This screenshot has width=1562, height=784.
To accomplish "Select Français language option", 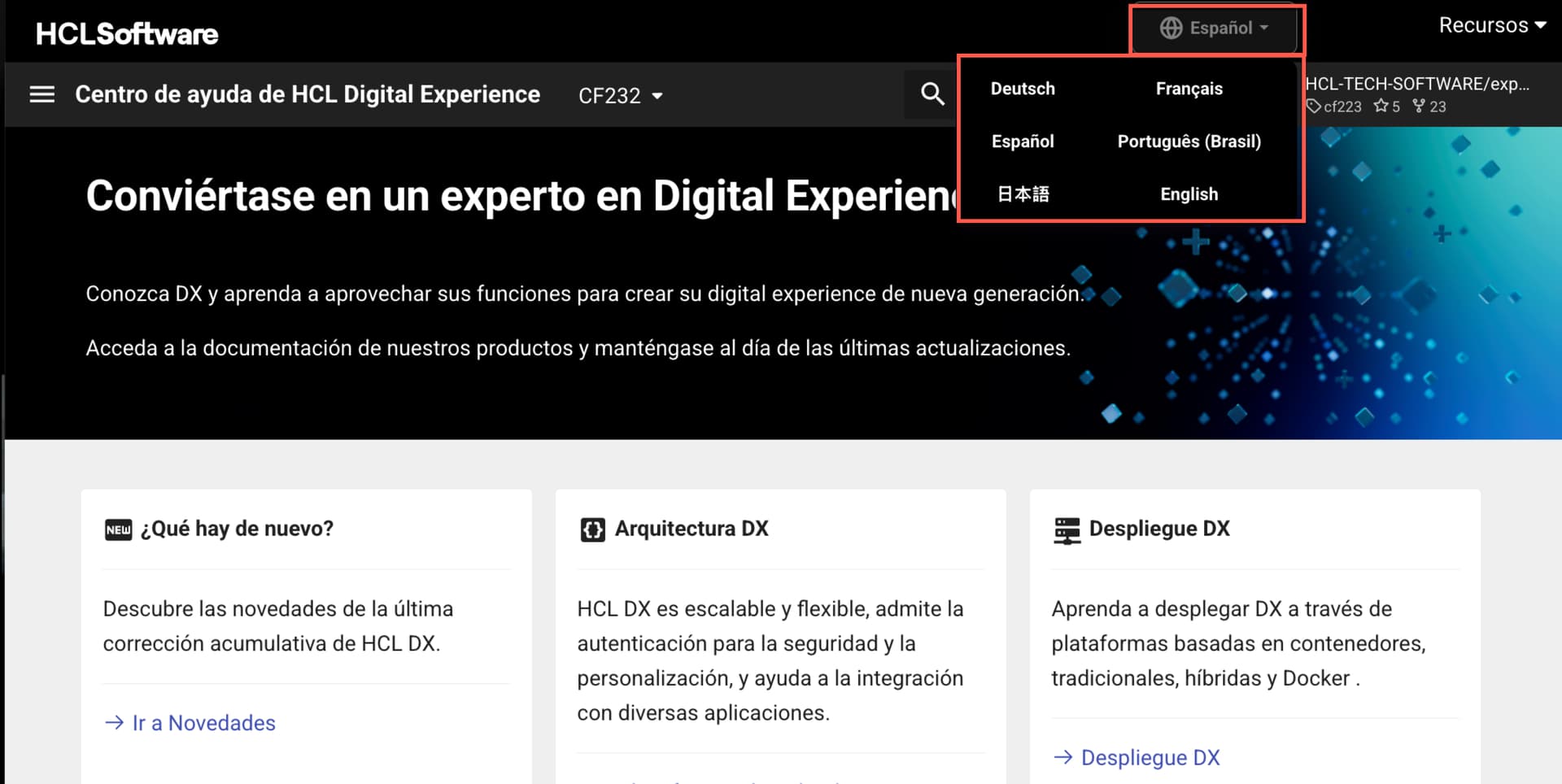I will click(x=1189, y=89).
